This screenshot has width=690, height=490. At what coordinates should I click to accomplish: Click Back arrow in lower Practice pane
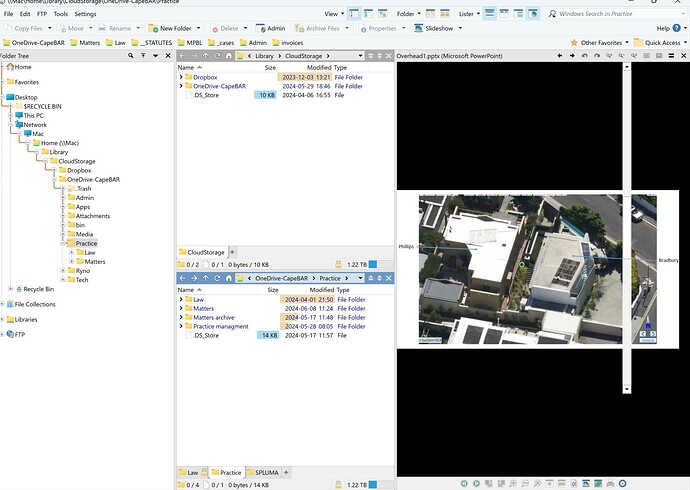[x=183, y=278]
